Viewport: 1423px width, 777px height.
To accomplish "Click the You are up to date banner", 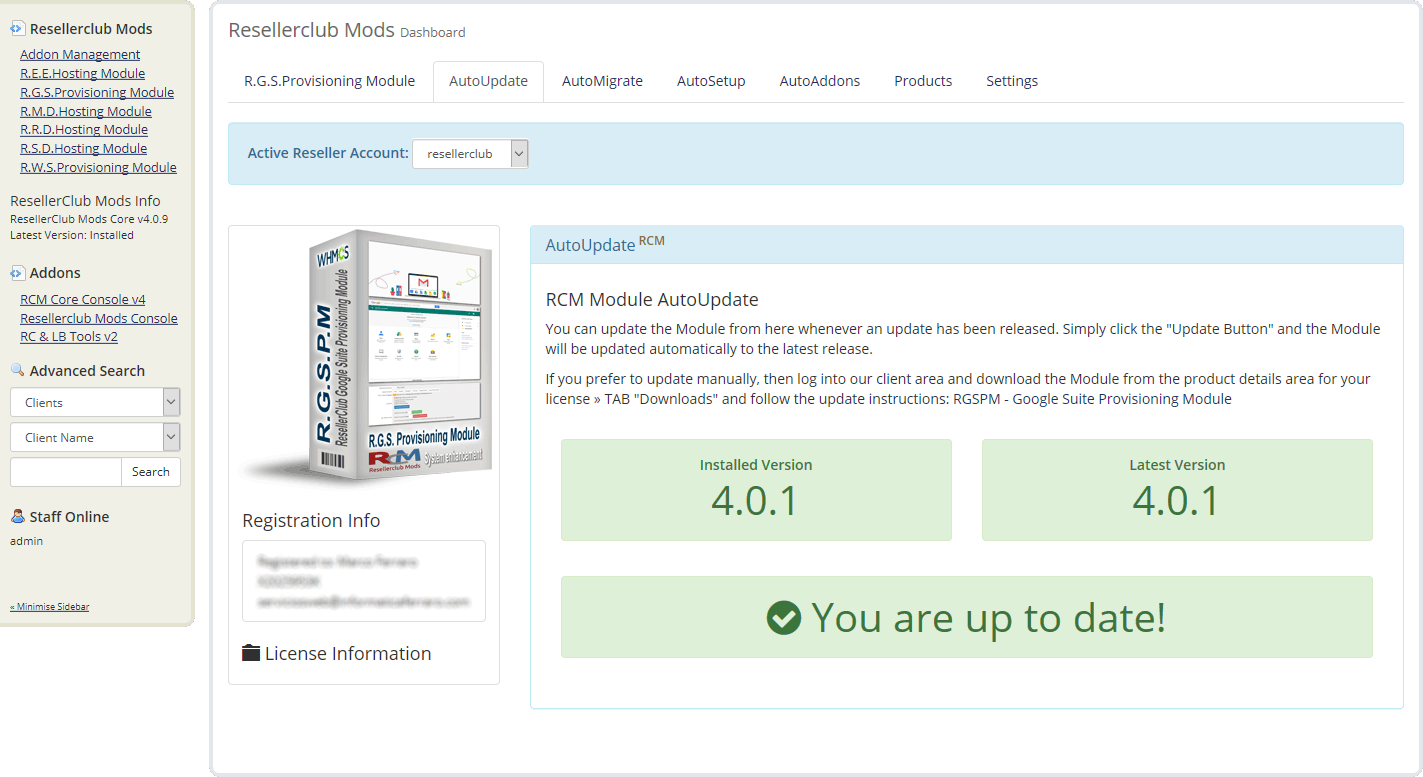I will pyautogui.click(x=967, y=617).
